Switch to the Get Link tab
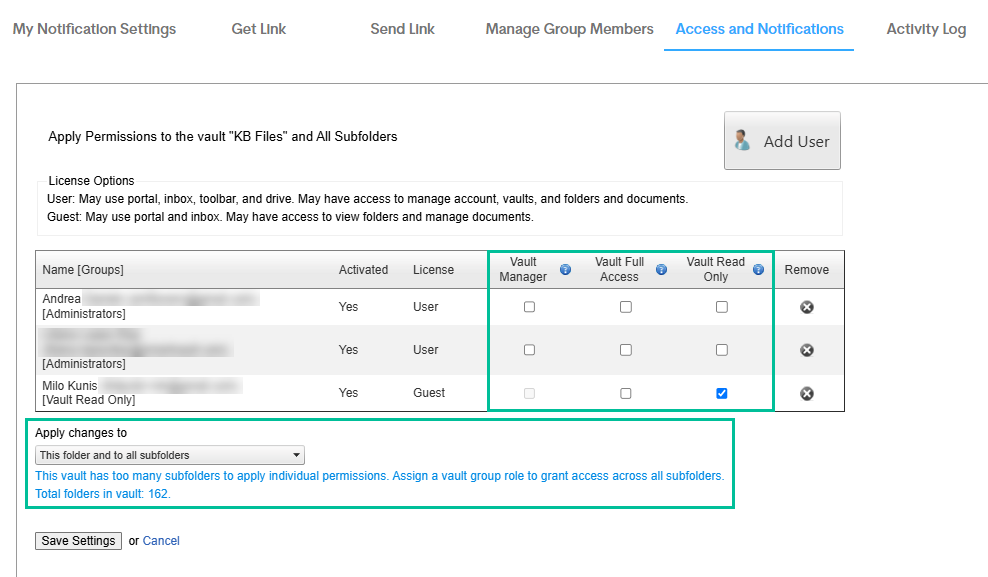 pos(258,29)
